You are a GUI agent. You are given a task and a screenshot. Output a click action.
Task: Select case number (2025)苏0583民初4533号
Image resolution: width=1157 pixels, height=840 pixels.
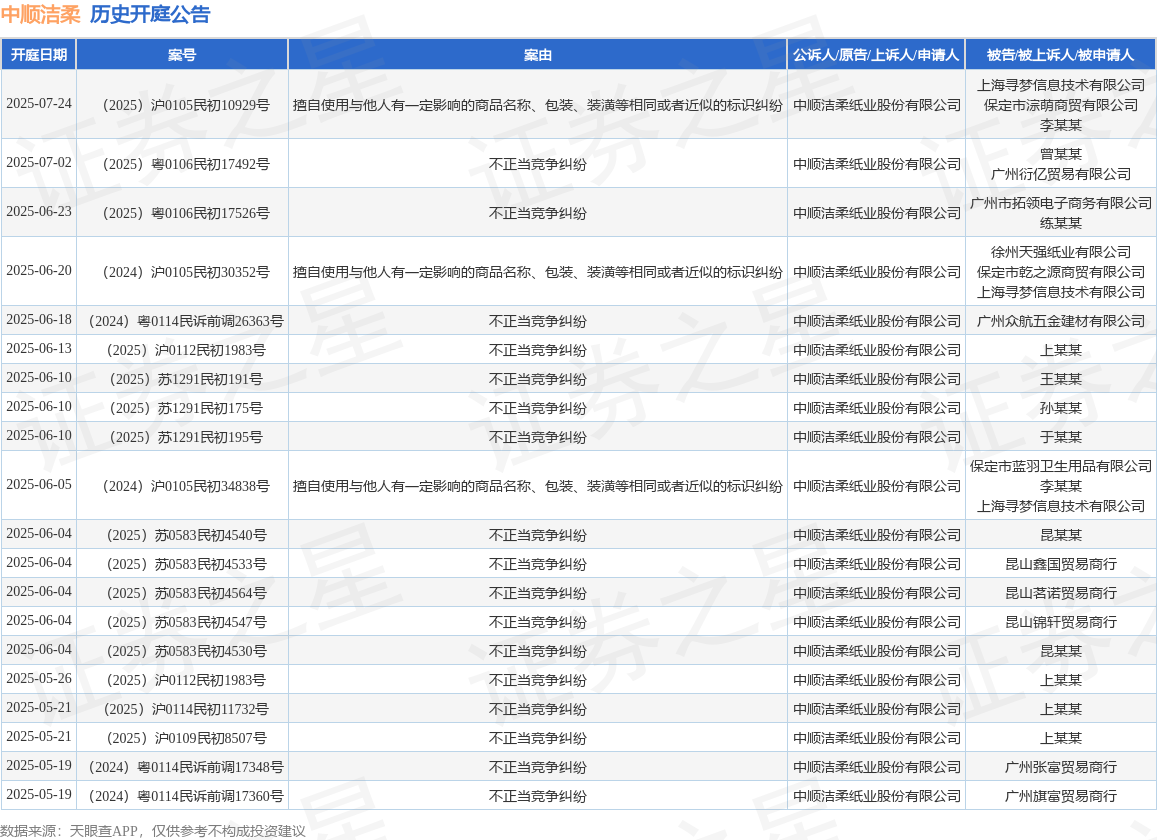tap(182, 564)
